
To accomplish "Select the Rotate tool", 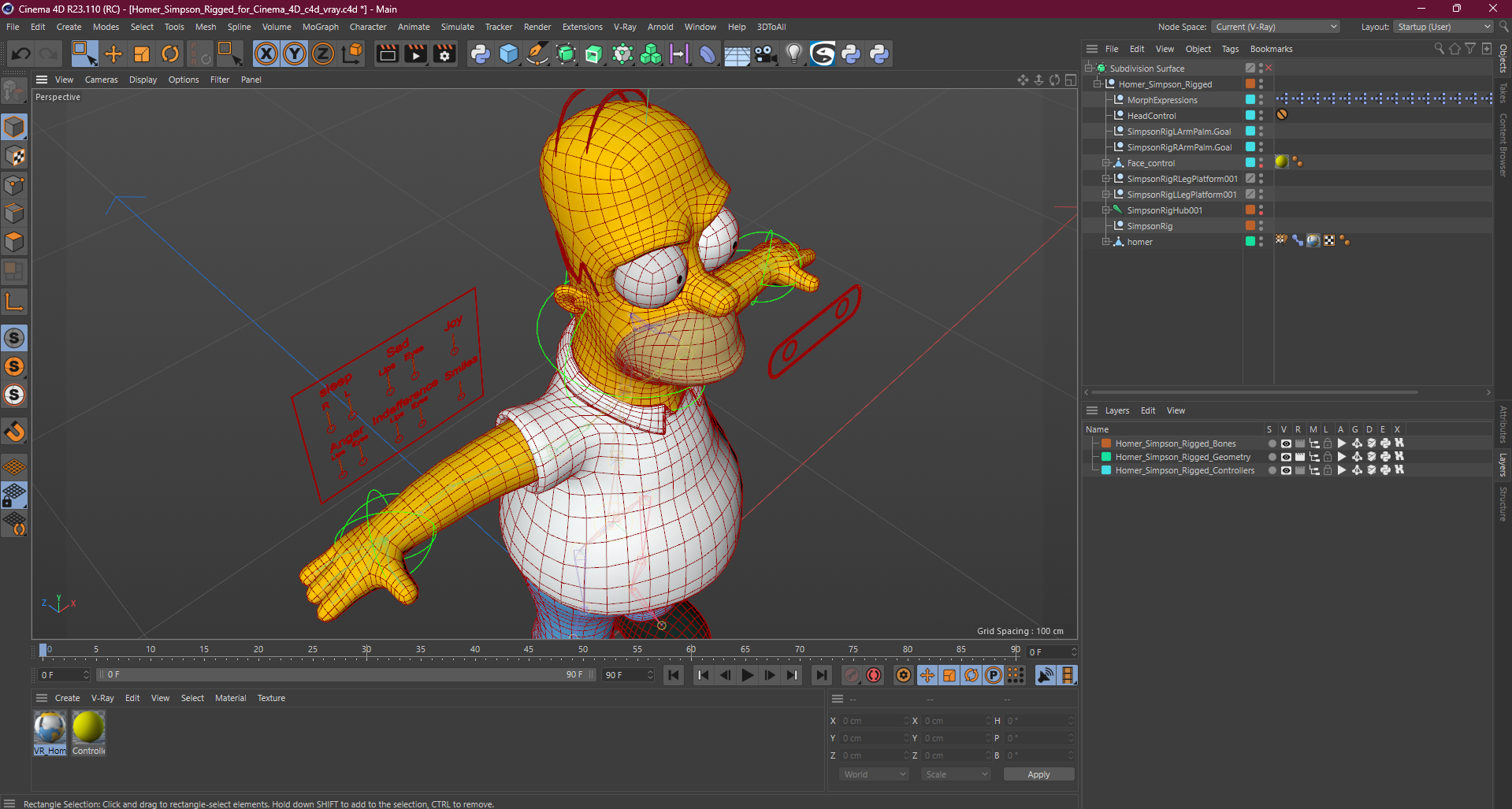I will (170, 54).
